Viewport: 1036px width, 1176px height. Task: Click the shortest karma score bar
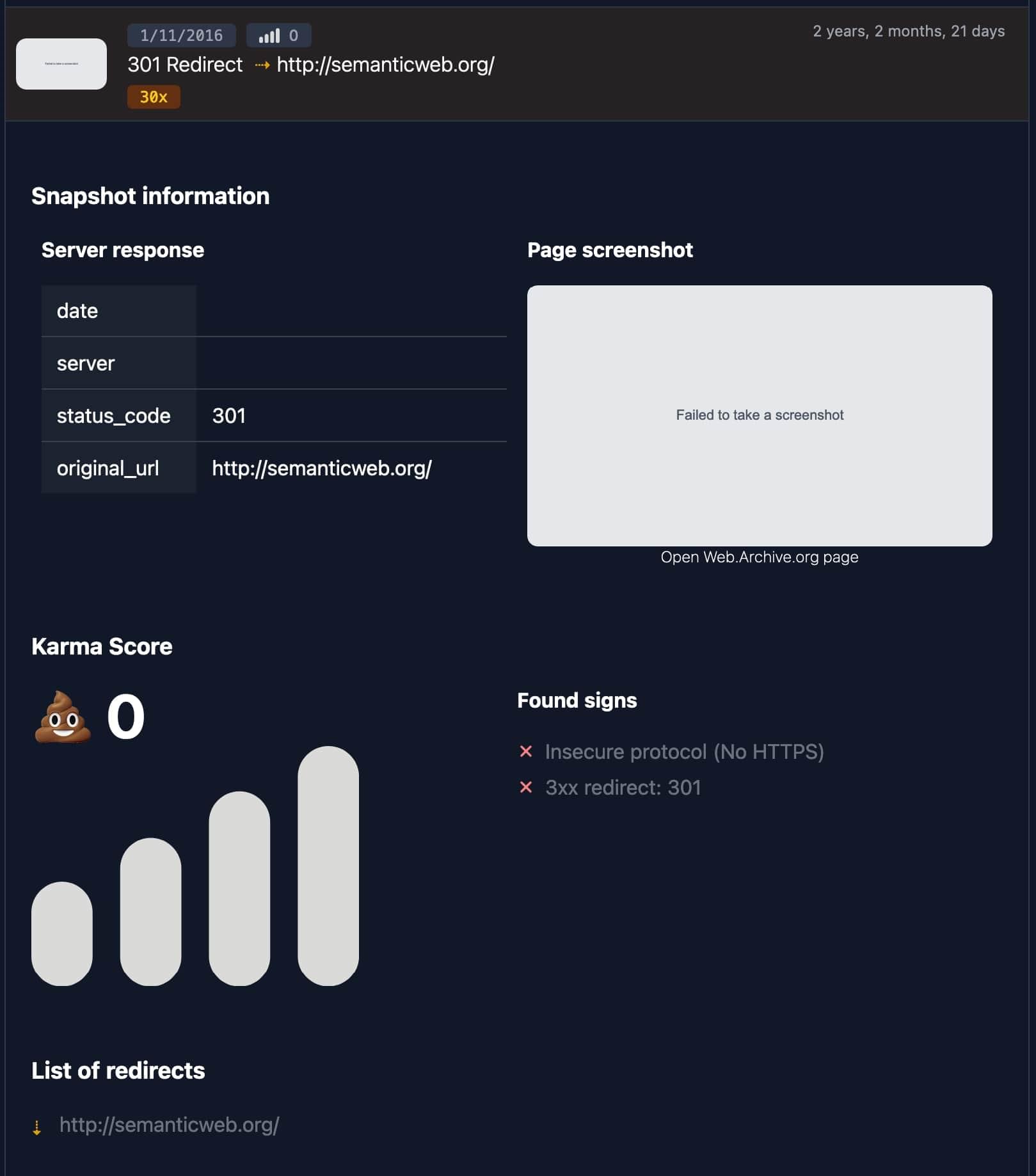tap(62, 934)
